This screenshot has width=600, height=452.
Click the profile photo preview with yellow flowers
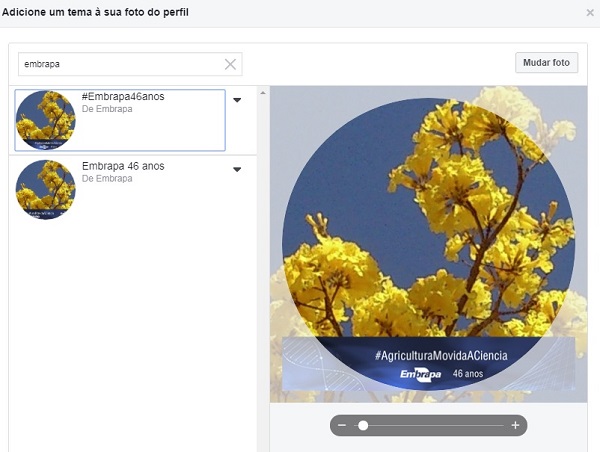(428, 244)
